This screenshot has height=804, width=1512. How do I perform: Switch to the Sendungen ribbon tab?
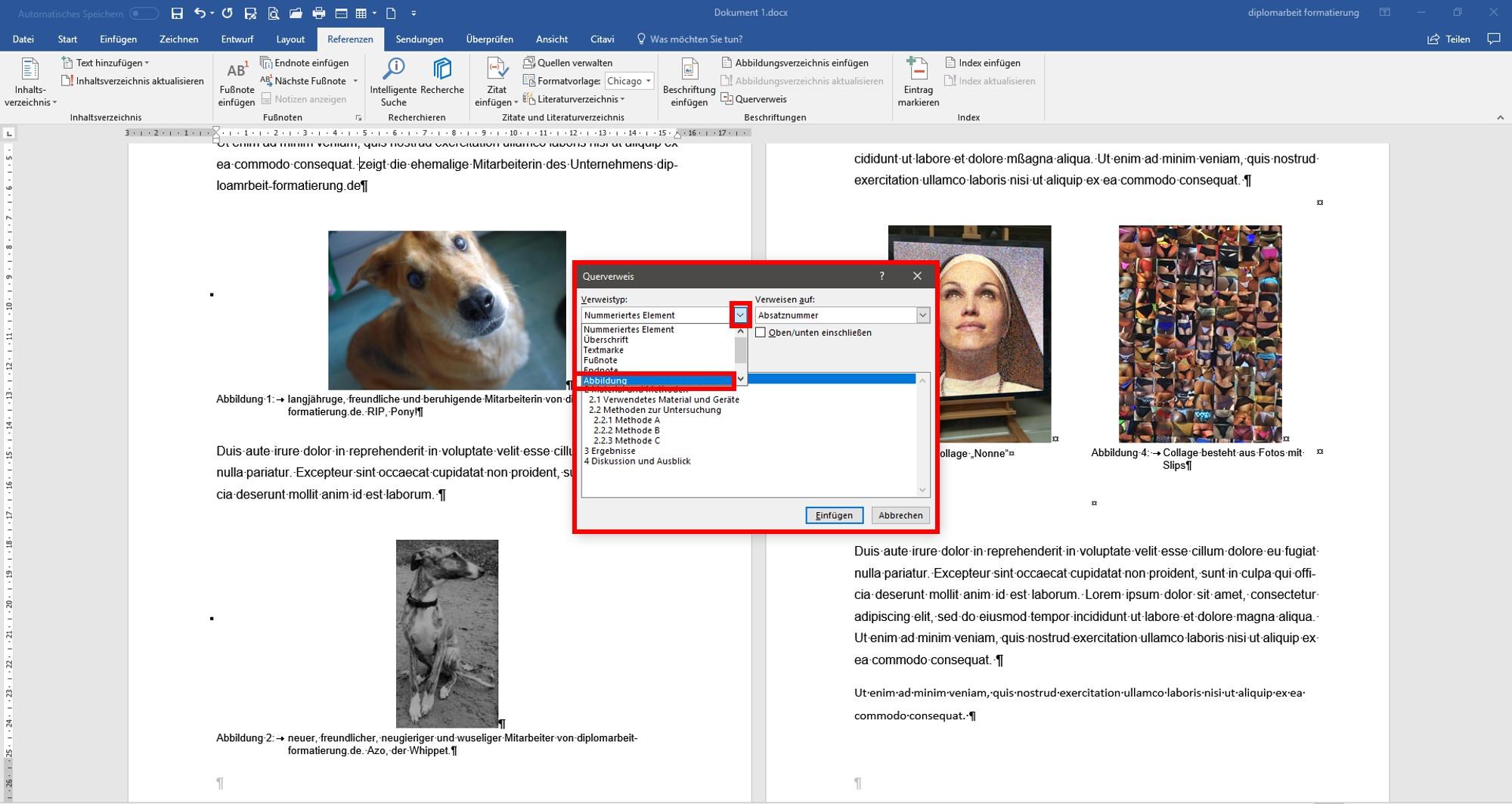click(x=420, y=39)
